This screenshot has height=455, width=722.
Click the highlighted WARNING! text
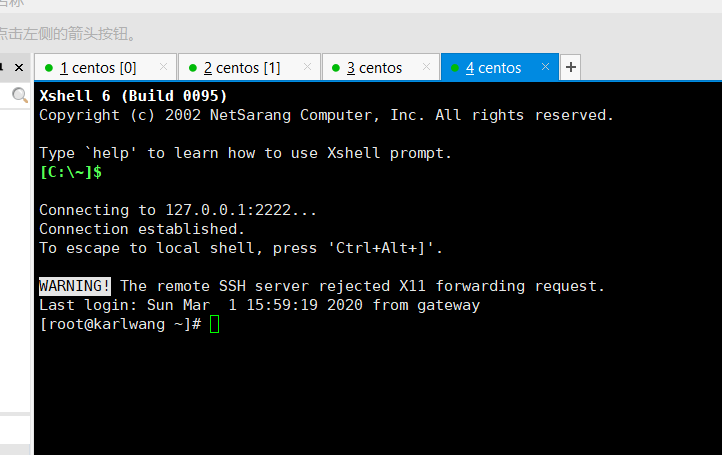coord(75,286)
